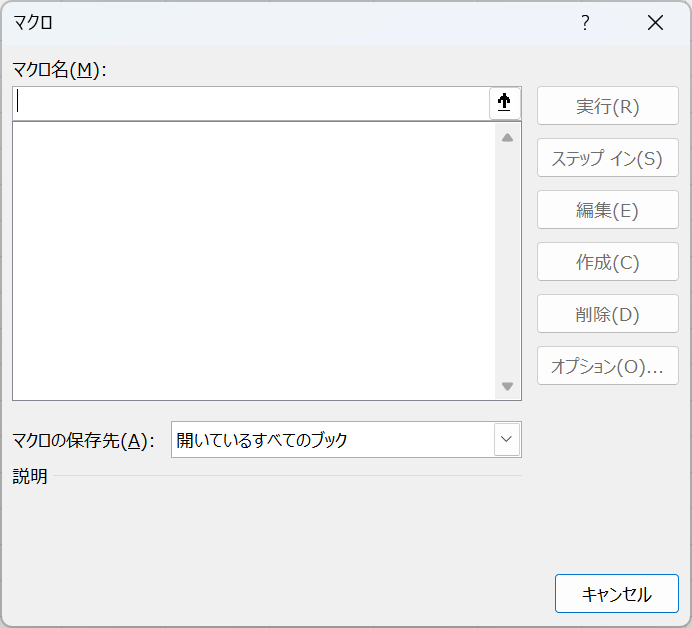Click the scroll up arrow in macro list

tap(507, 137)
